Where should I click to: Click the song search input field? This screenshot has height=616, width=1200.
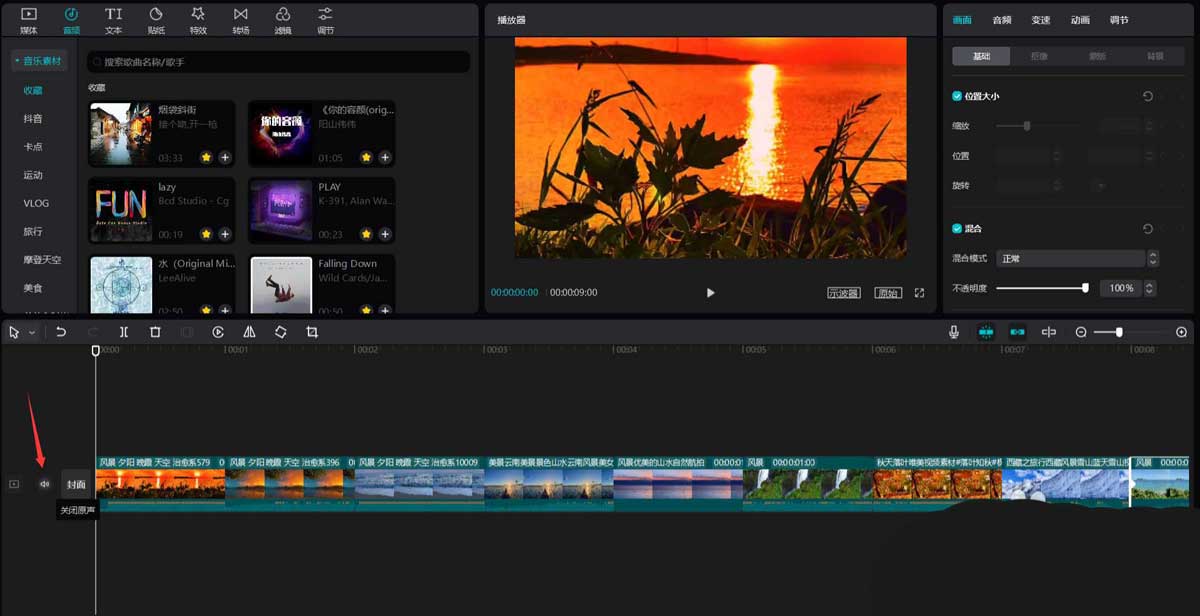pyautogui.click(x=278, y=62)
